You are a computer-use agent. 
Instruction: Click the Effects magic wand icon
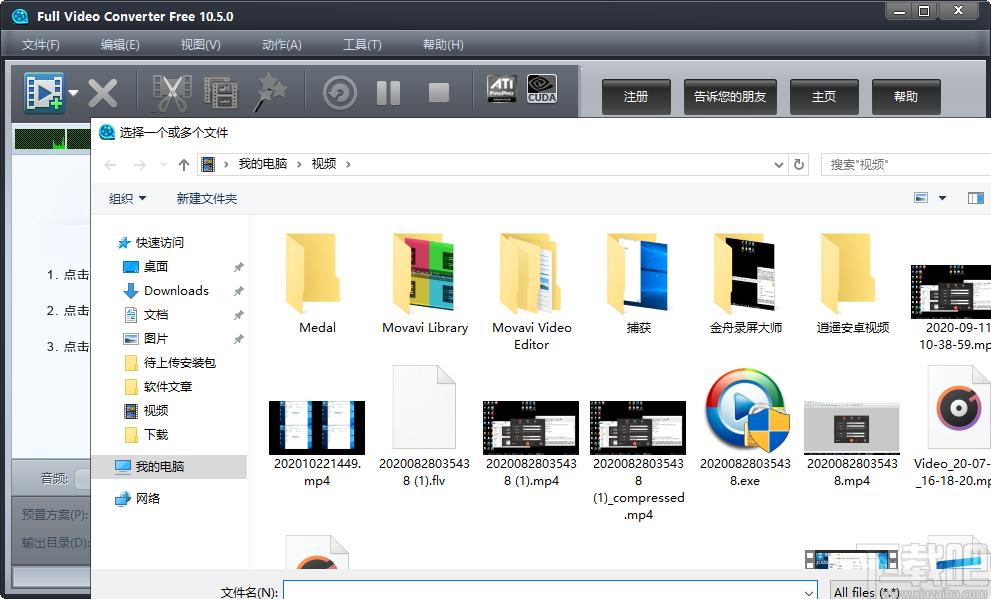point(270,93)
